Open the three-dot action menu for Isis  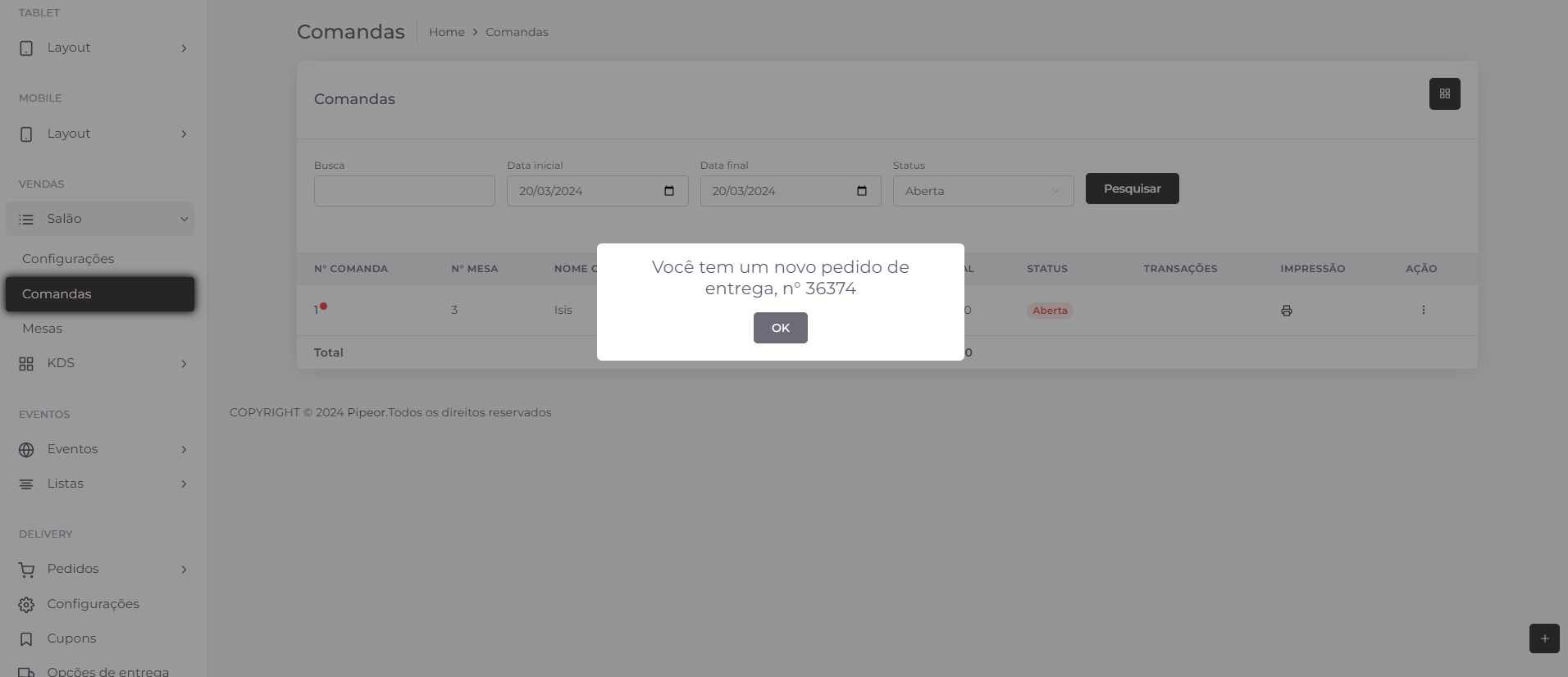(1423, 310)
